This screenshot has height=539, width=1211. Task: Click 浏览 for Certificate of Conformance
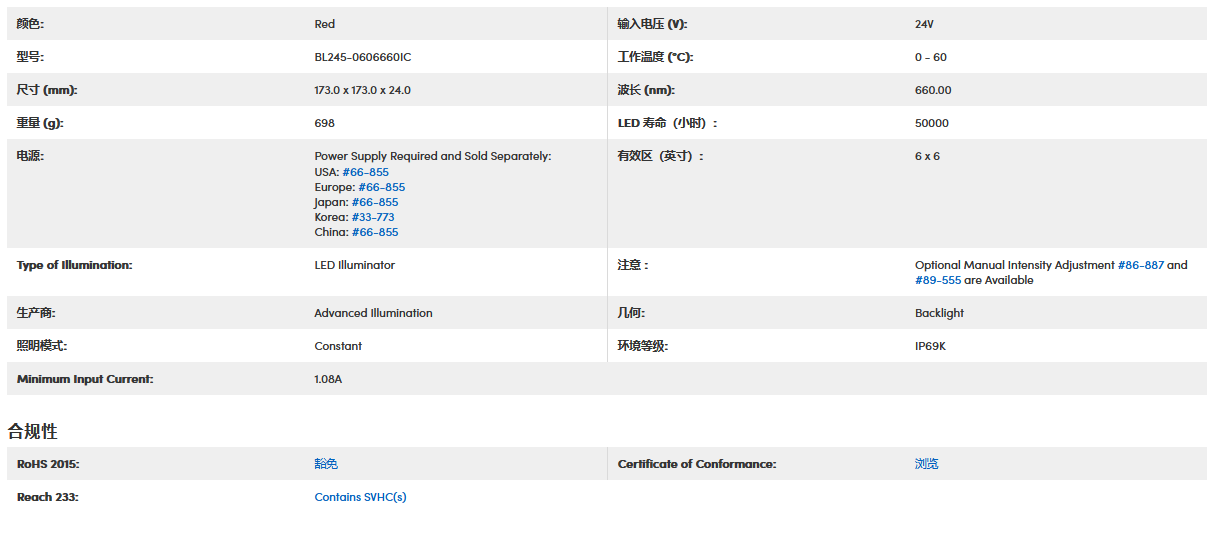(x=926, y=464)
